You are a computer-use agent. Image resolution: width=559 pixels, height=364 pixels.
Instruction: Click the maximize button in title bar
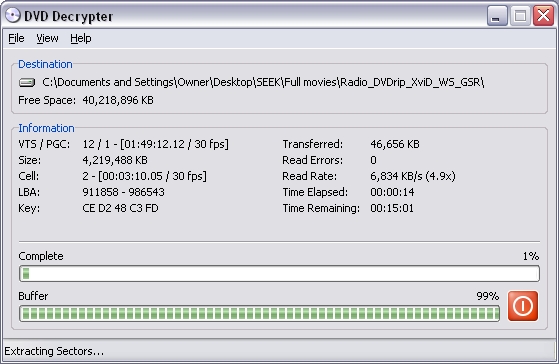(520, 16)
